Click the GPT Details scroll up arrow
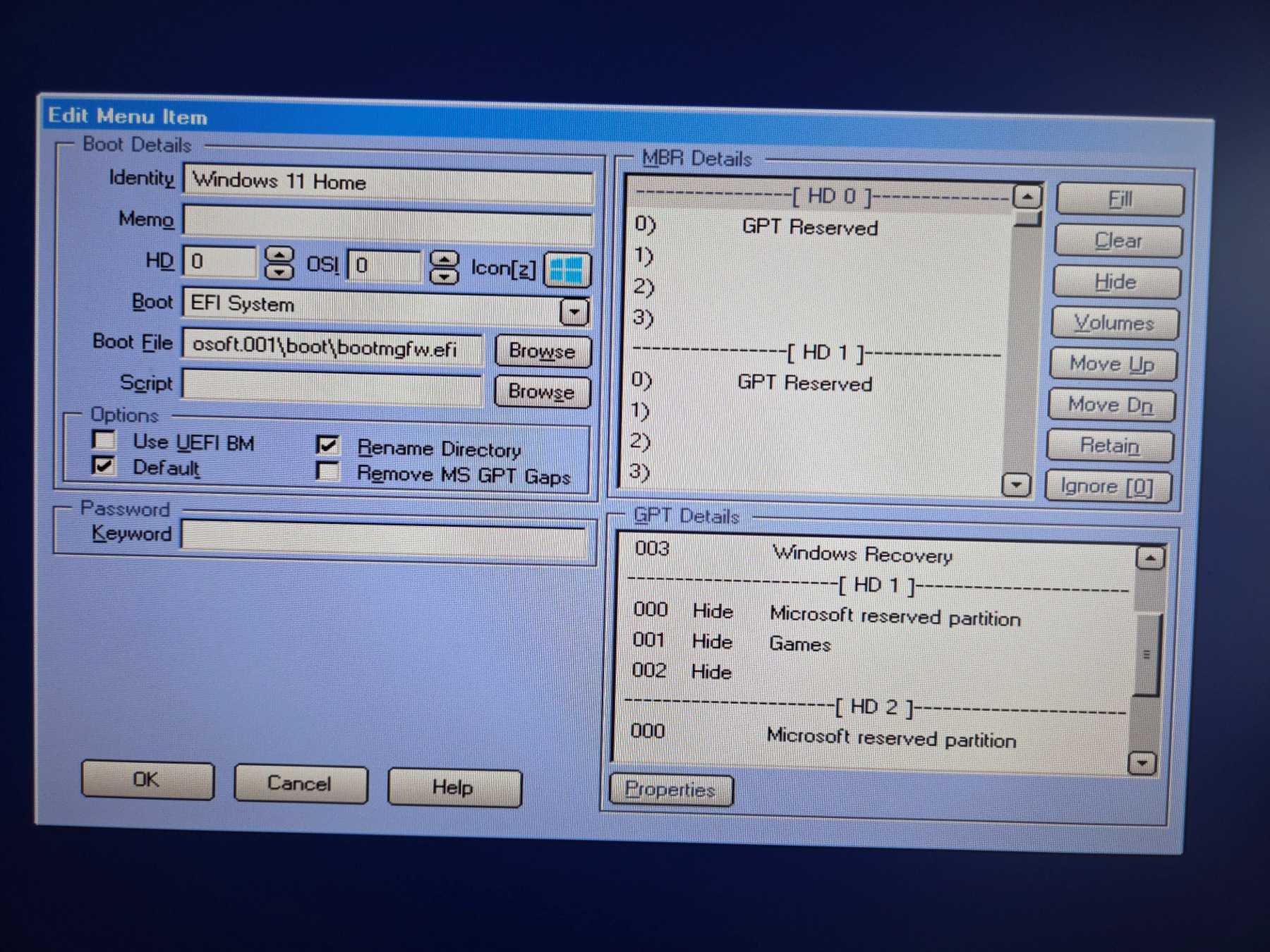The image size is (1270, 952). [x=1150, y=559]
